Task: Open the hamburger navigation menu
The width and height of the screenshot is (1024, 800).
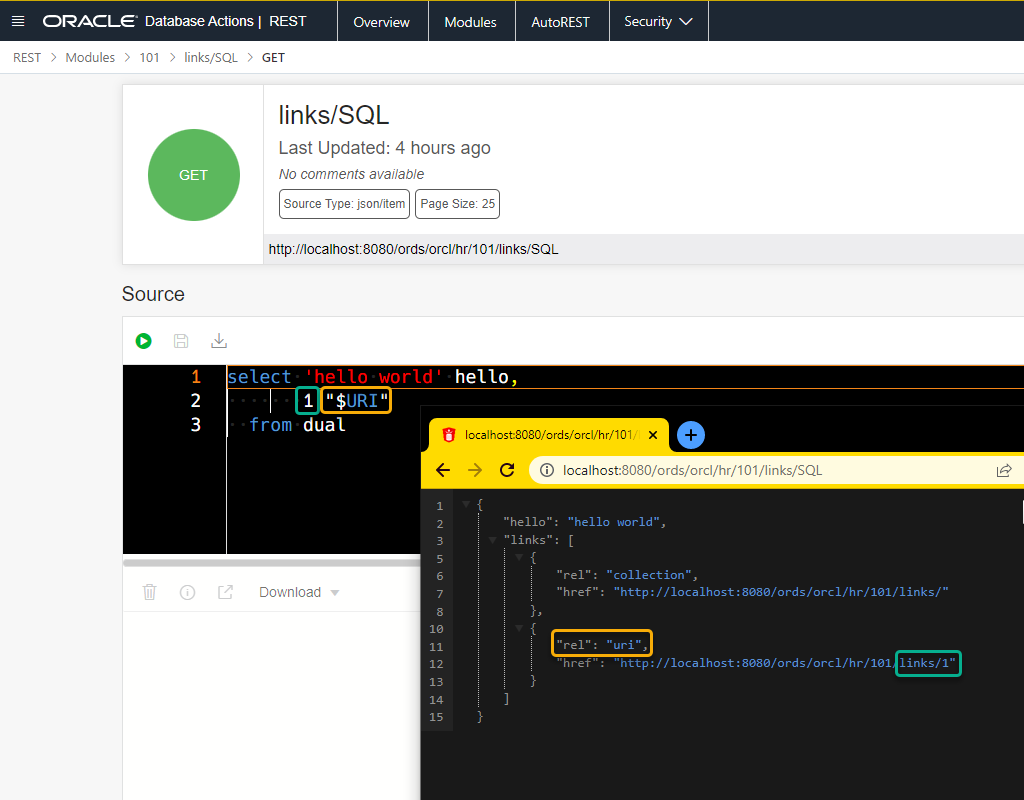Action: tap(18, 21)
